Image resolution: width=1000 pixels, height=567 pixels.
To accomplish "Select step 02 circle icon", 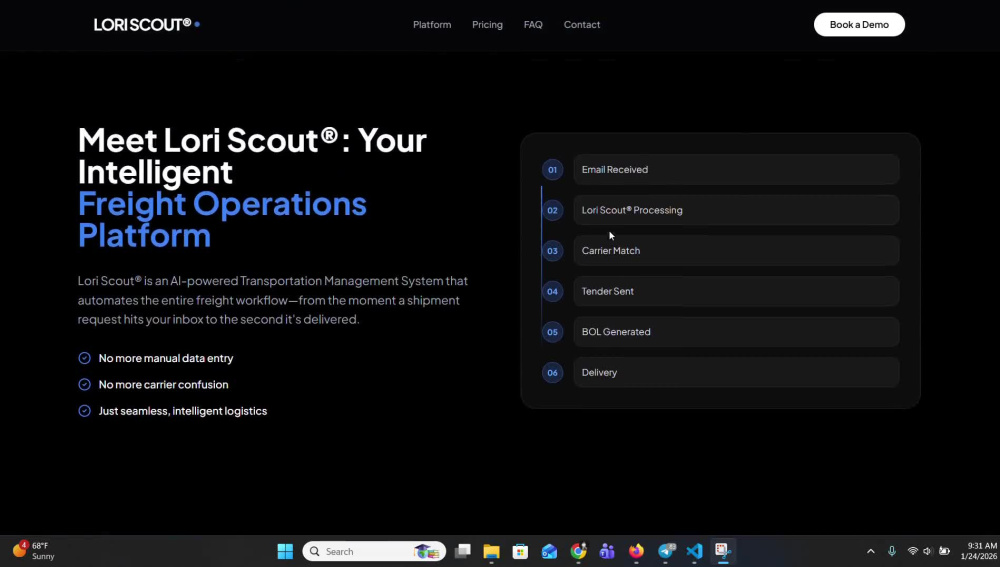I will (552, 210).
